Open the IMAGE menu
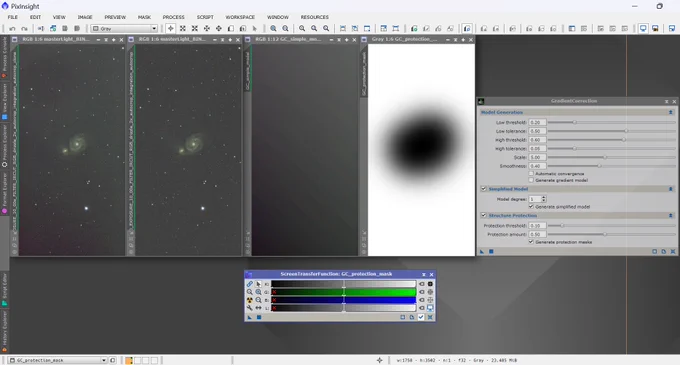Viewport: 680px width, 365px height. pos(85,17)
